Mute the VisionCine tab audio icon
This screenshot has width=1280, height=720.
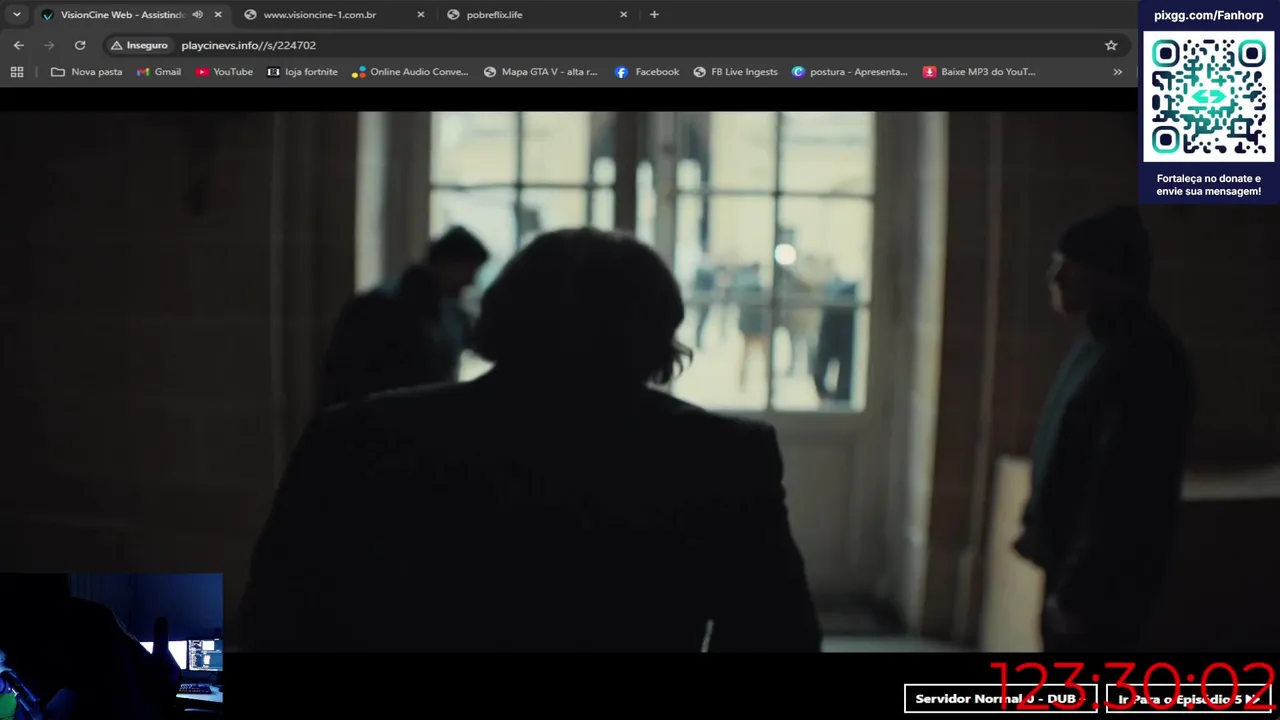click(x=197, y=15)
